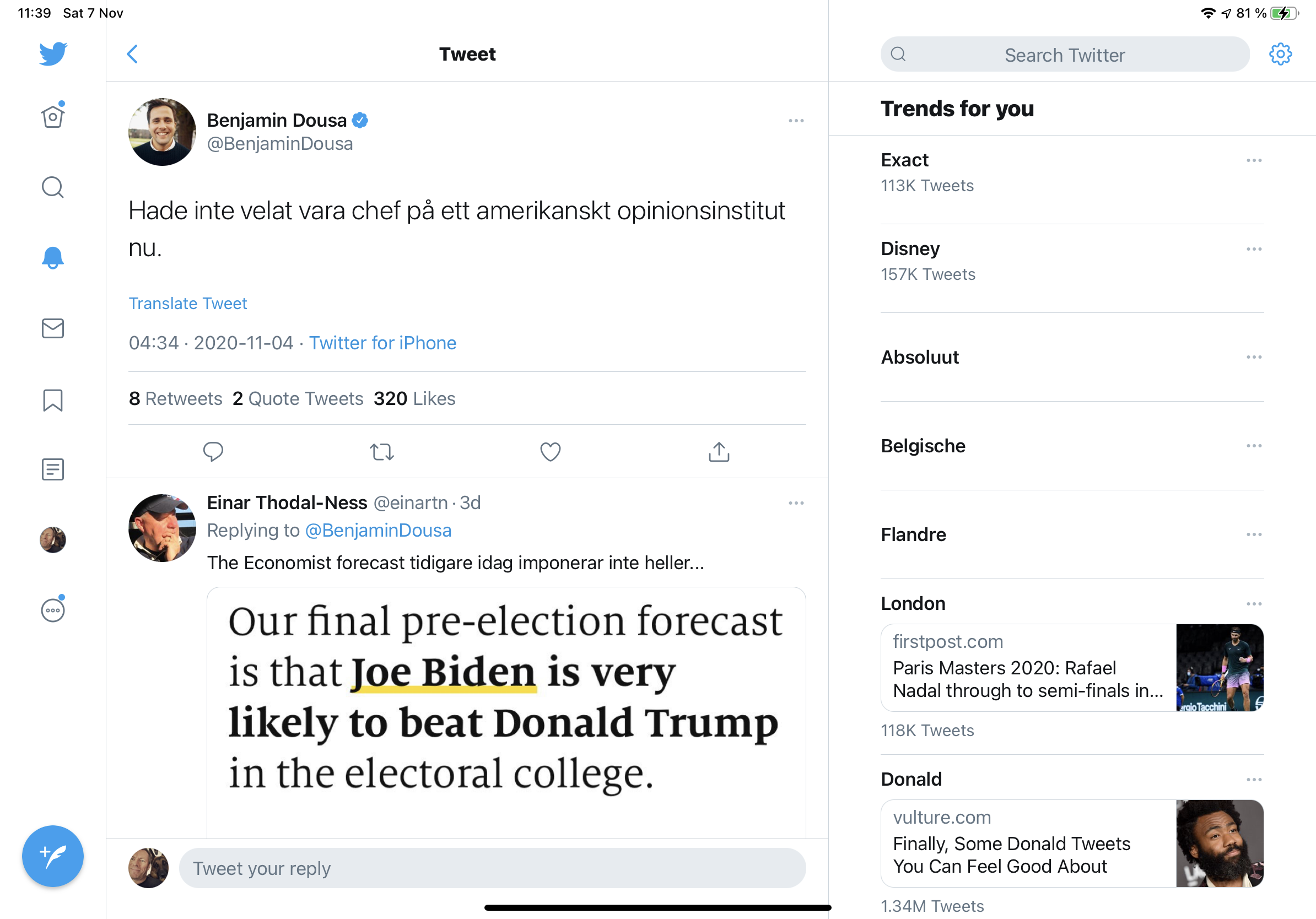Open the Twitter for iPhone link
The height and width of the screenshot is (919, 1316).
point(382,343)
